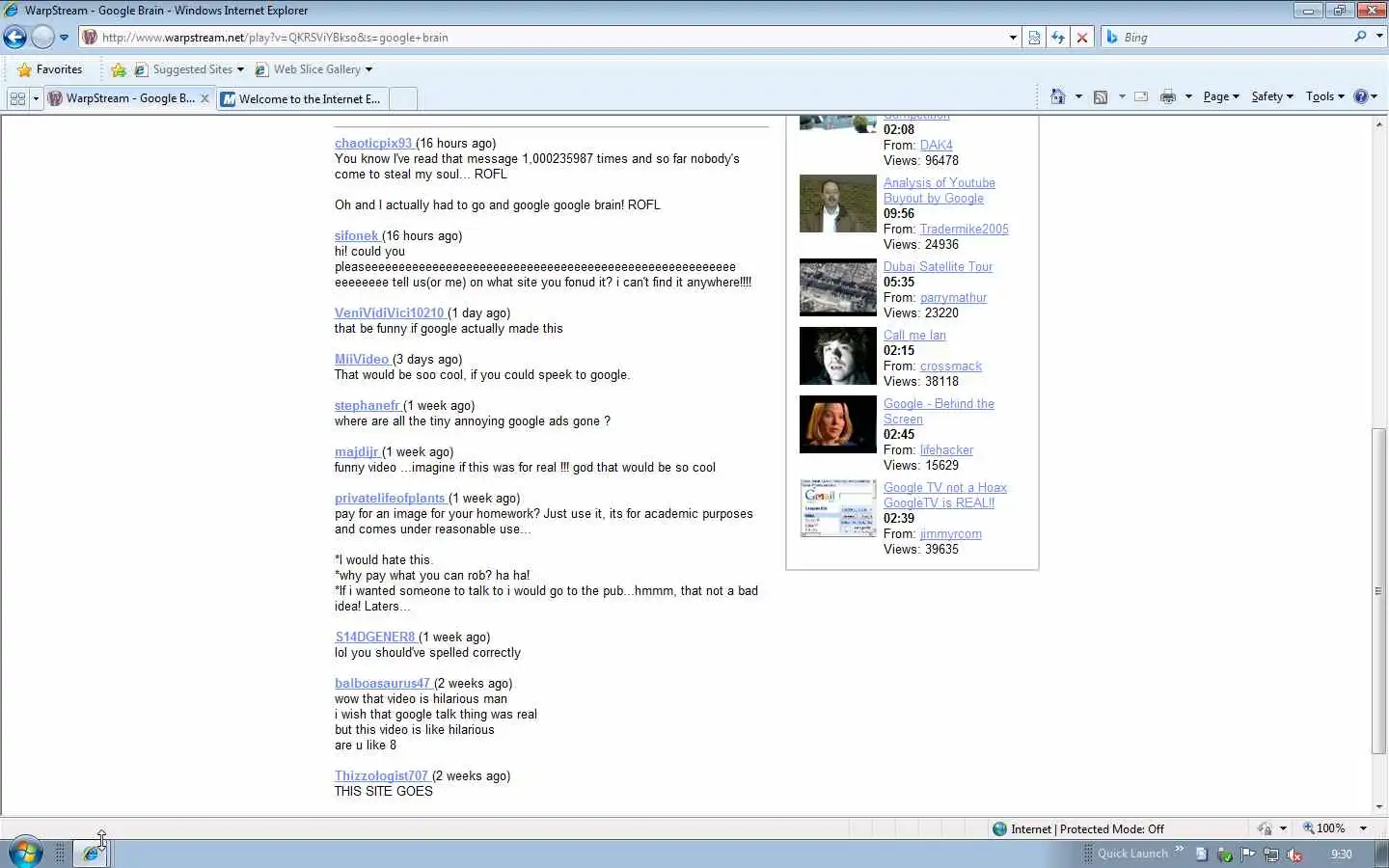Click the RSS Feeds icon
The width and height of the screenshot is (1389, 868).
click(x=1101, y=96)
